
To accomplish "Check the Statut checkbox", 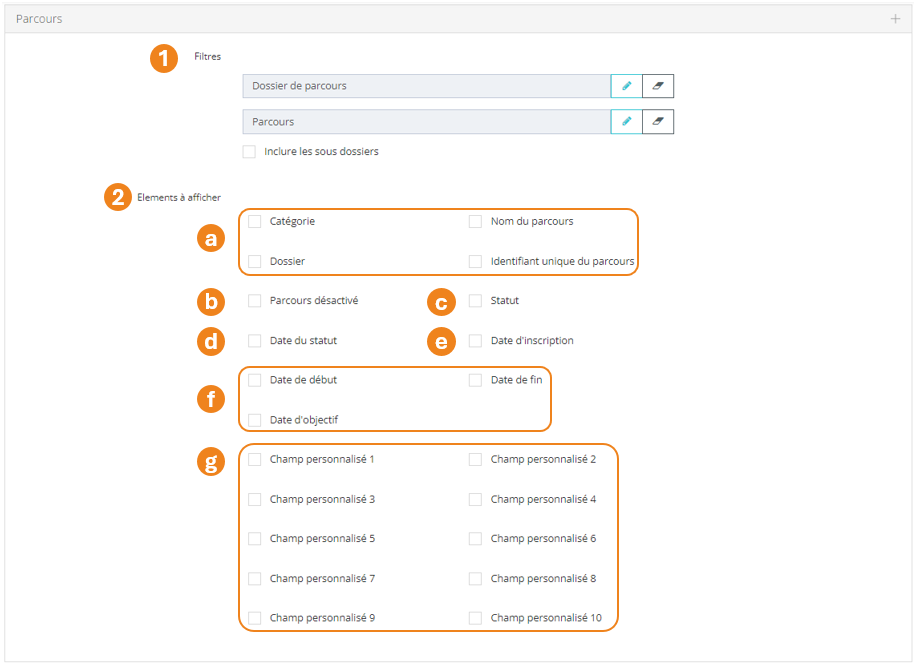I will [x=476, y=300].
